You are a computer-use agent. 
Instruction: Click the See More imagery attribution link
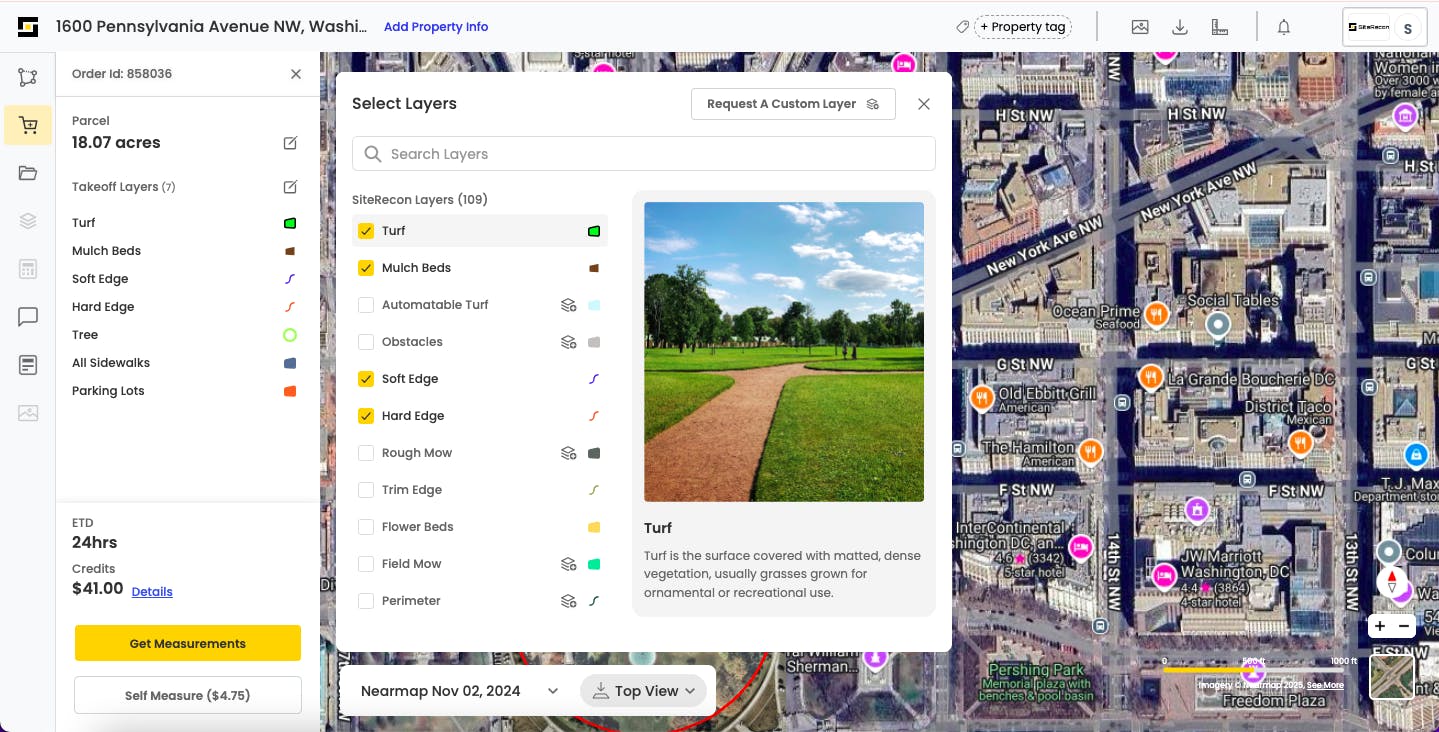[x=1325, y=685]
